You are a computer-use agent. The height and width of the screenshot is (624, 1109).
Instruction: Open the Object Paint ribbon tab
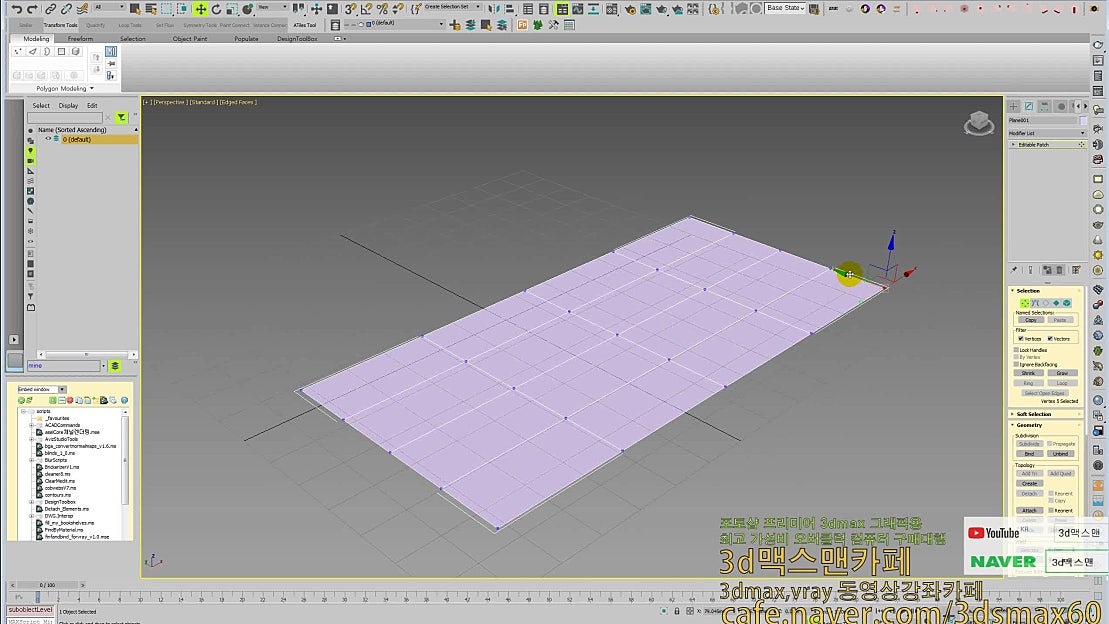pos(190,39)
